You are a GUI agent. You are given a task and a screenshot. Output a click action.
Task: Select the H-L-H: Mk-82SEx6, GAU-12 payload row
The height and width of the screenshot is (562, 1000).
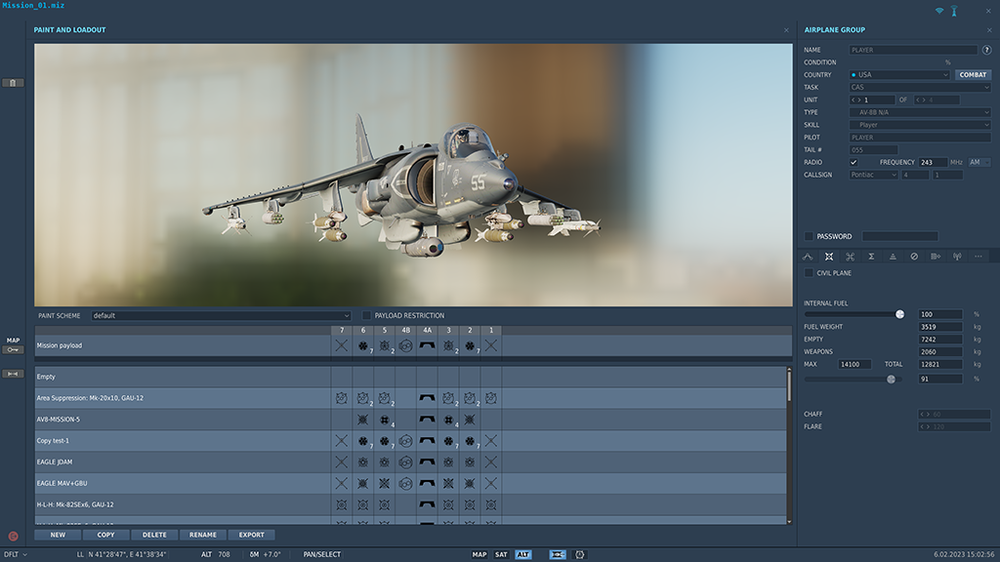[411, 505]
